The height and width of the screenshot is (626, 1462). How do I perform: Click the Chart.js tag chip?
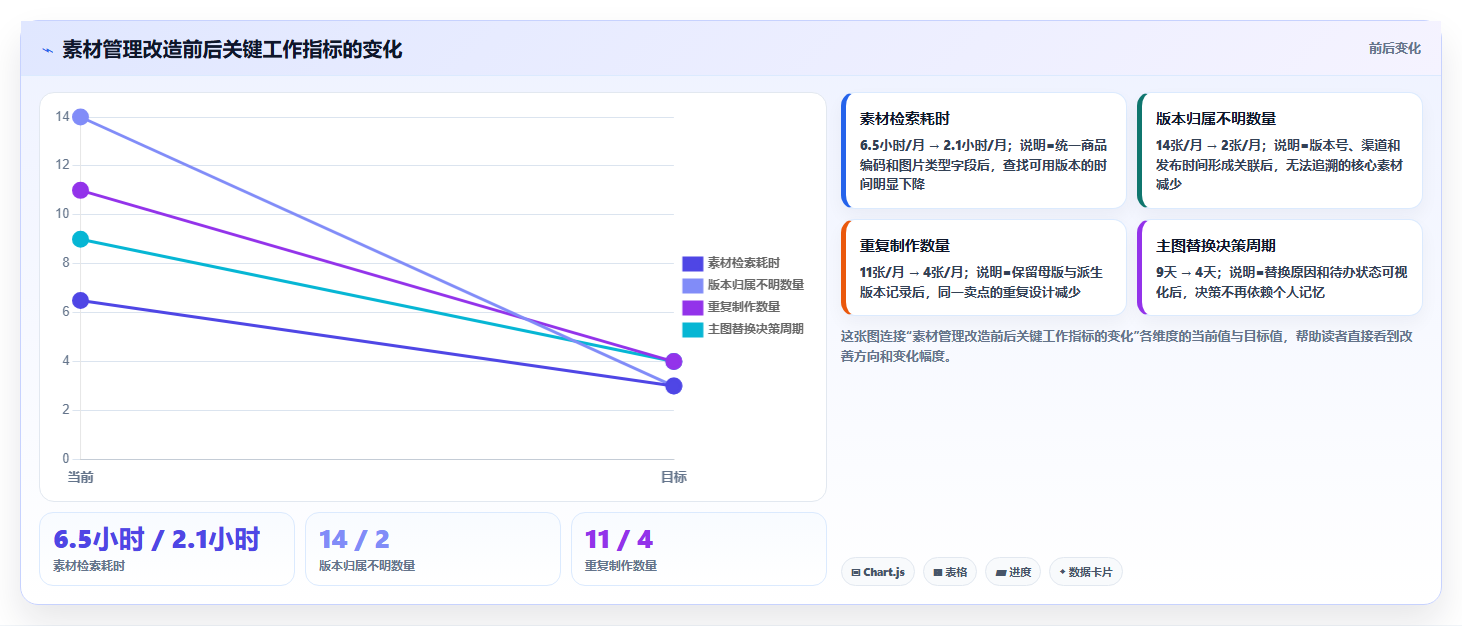877,572
